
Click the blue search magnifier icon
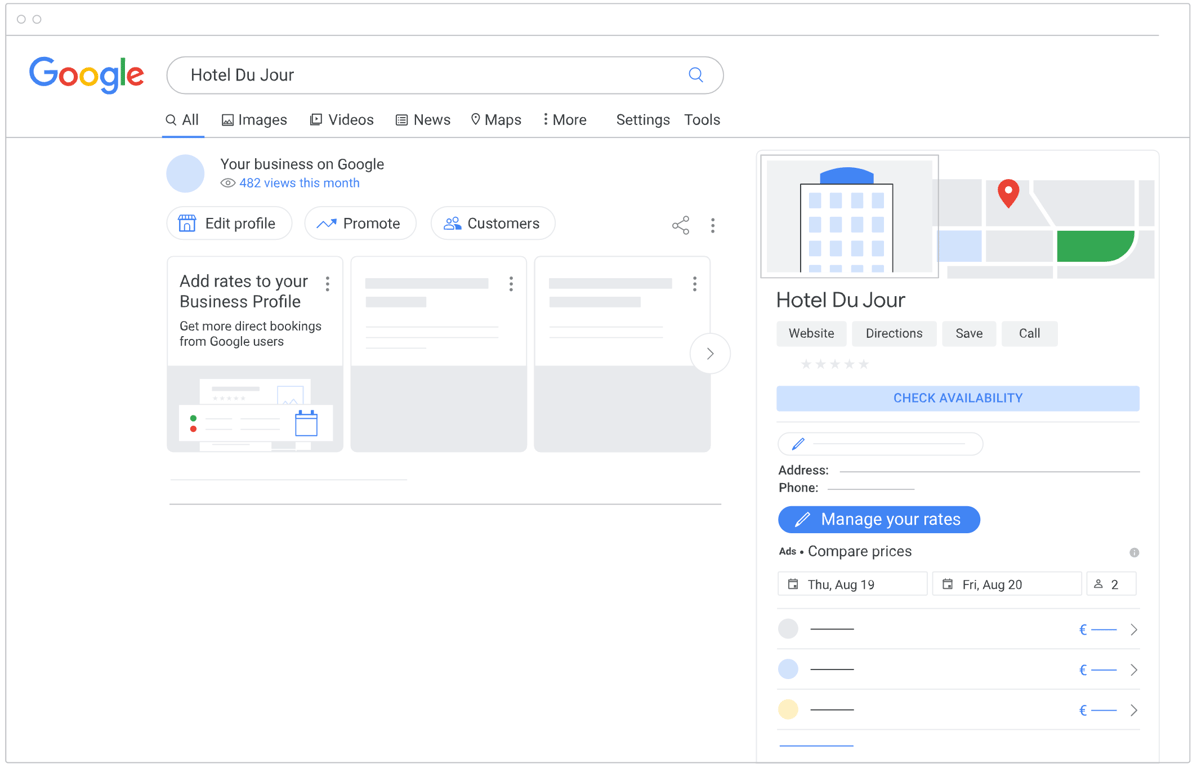(x=696, y=75)
